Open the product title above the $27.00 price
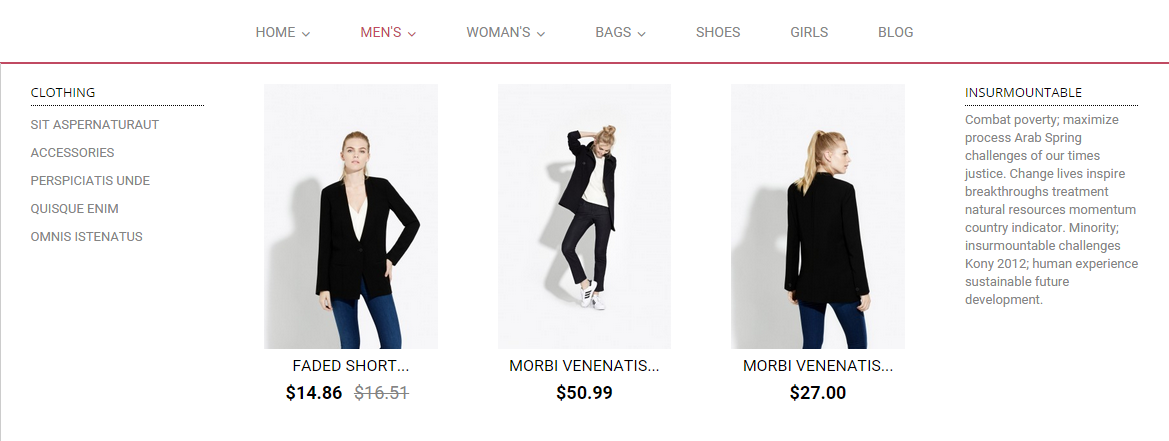Screen dimensions: 1169x441 818,366
